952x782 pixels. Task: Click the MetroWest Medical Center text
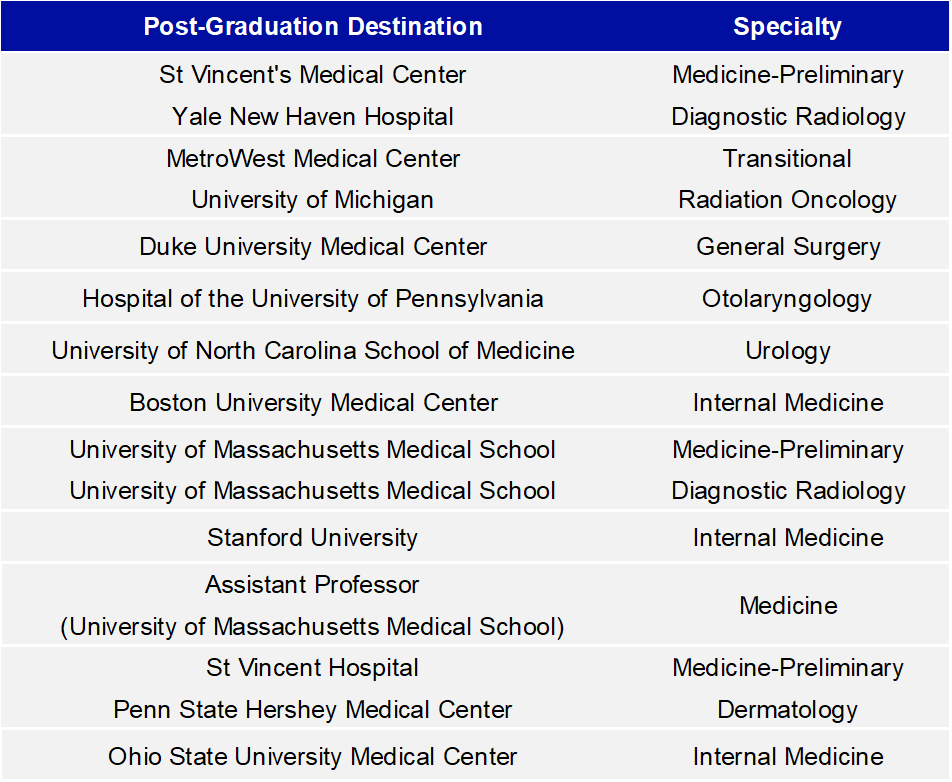tap(313, 159)
